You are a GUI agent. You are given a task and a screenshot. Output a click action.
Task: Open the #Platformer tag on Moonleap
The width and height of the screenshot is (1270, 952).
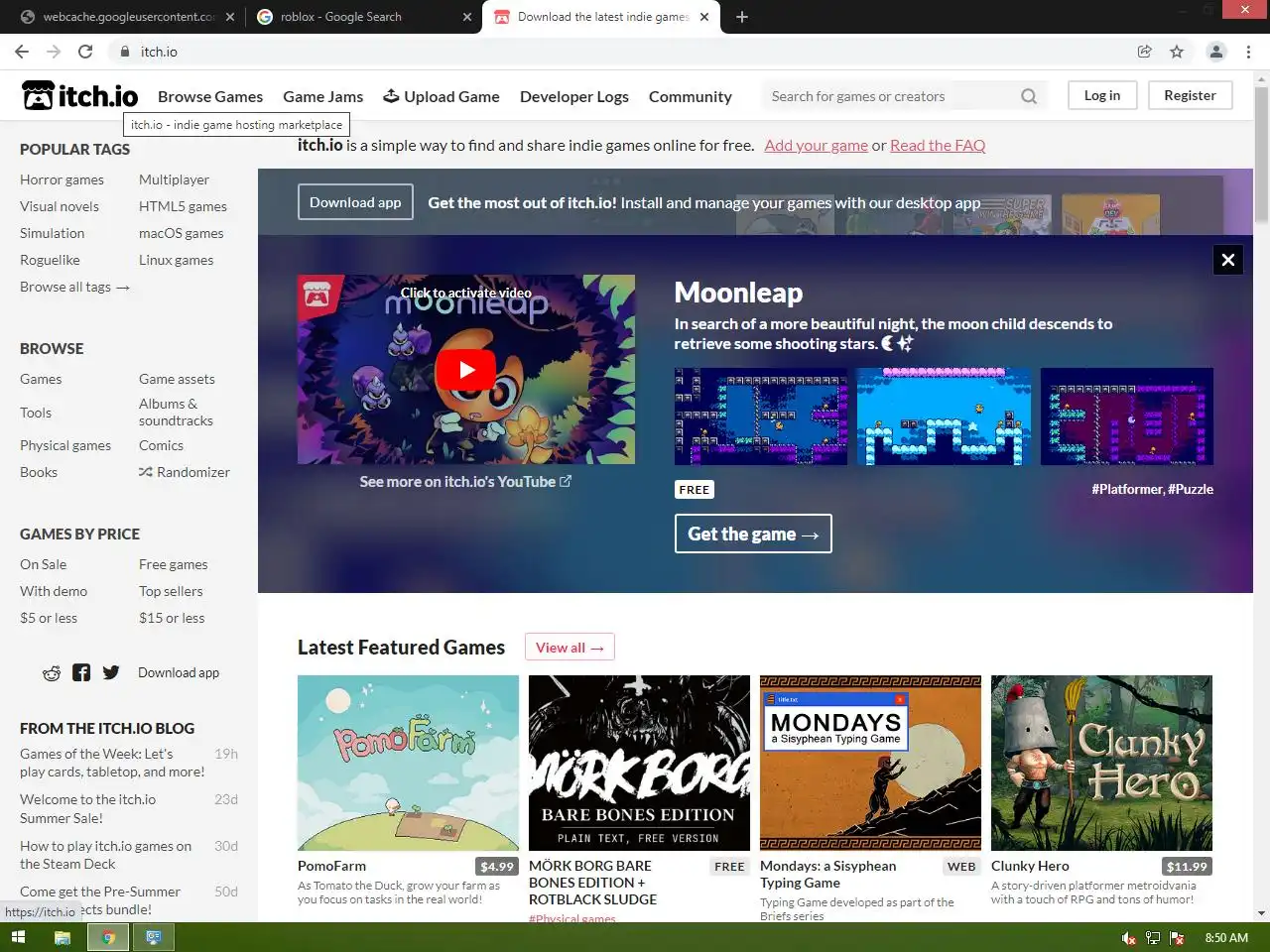coord(1127,489)
